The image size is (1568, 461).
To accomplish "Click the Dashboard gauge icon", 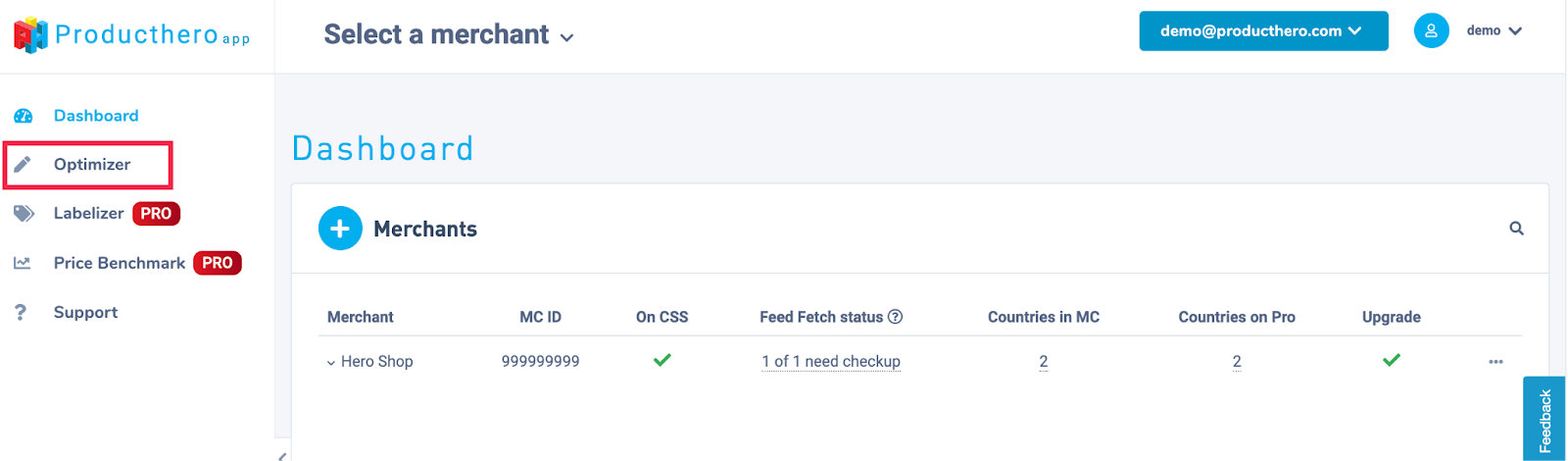I will (24, 116).
